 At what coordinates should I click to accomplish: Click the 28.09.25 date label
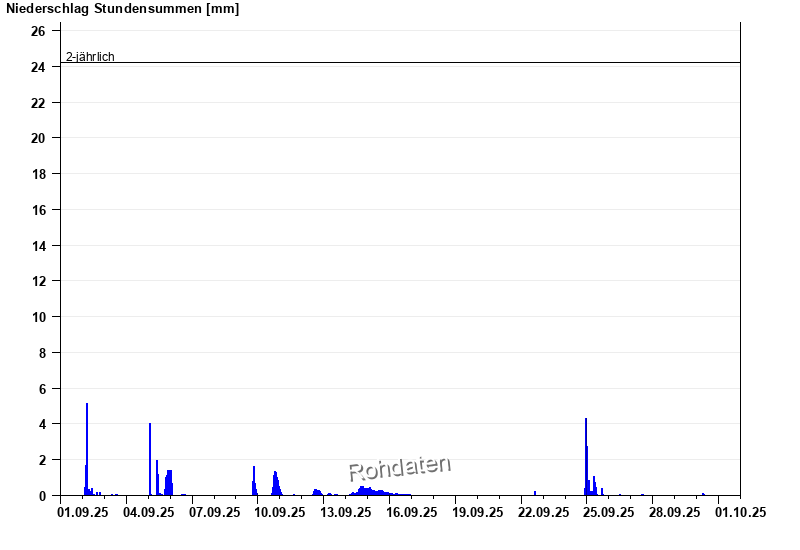coord(674,512)
